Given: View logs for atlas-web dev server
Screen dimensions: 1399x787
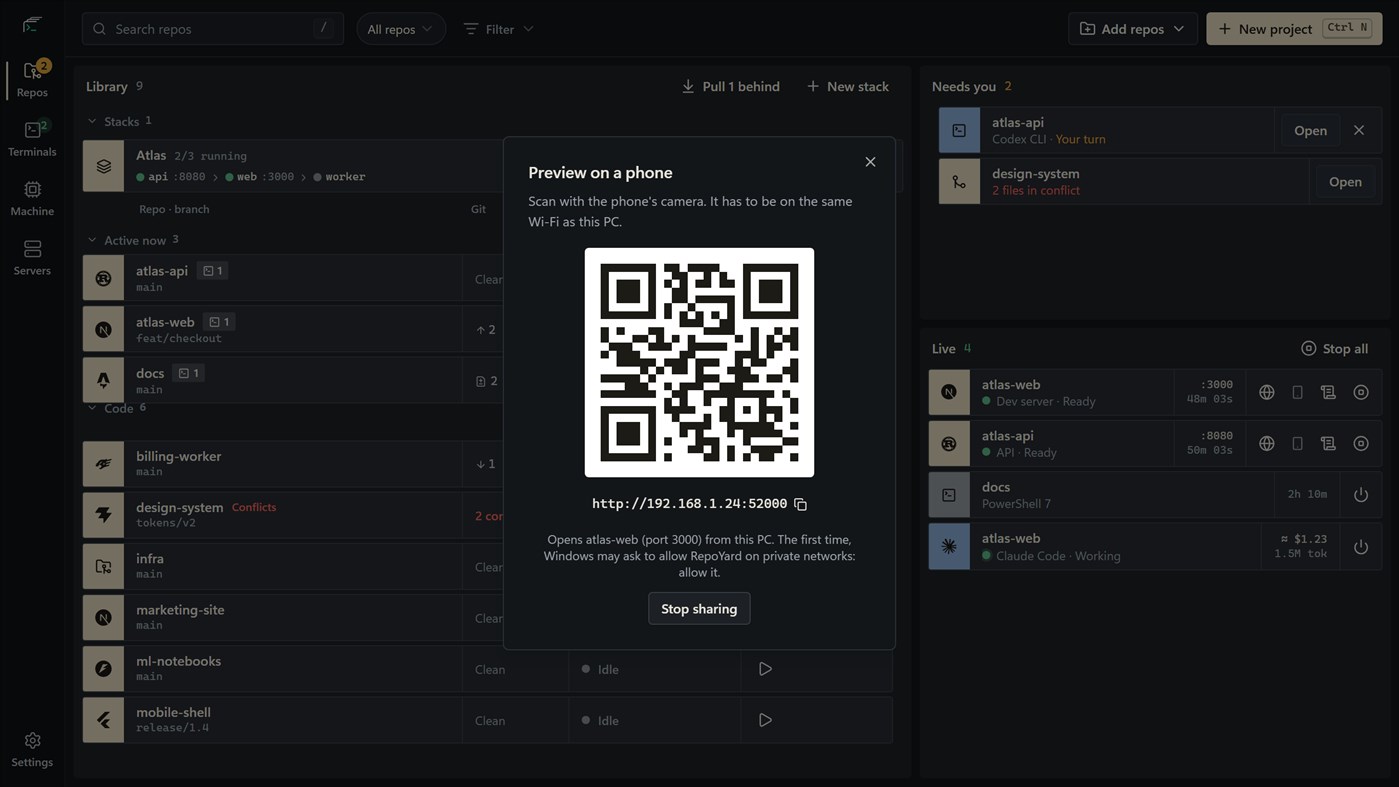Looking at the screenshot, I should pyautogui.click(x=1328, y=393).
